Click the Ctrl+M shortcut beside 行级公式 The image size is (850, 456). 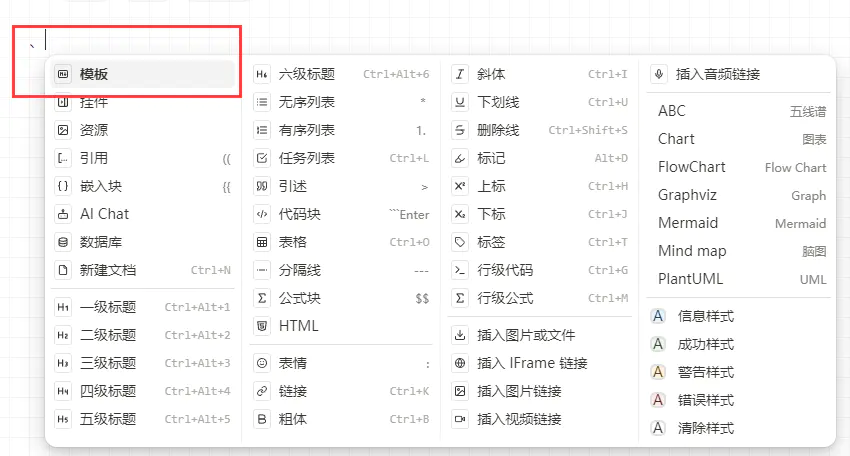(x=608, y=298)
